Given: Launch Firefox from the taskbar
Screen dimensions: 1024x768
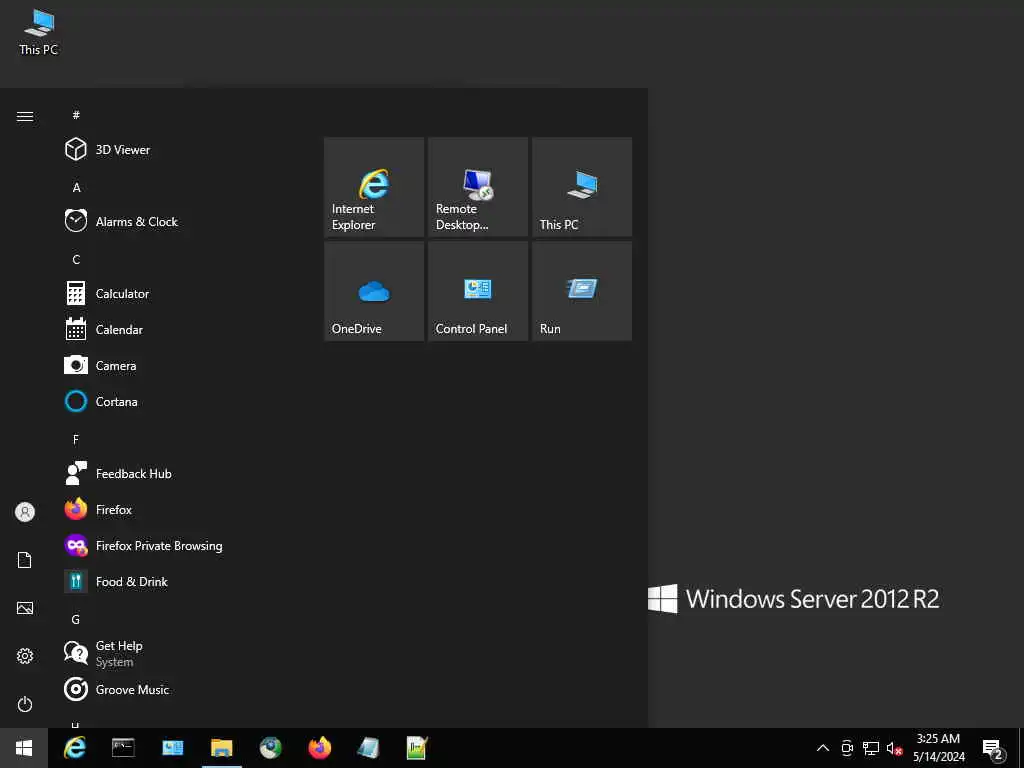Looking at the screenshot, I should (319, 748).
